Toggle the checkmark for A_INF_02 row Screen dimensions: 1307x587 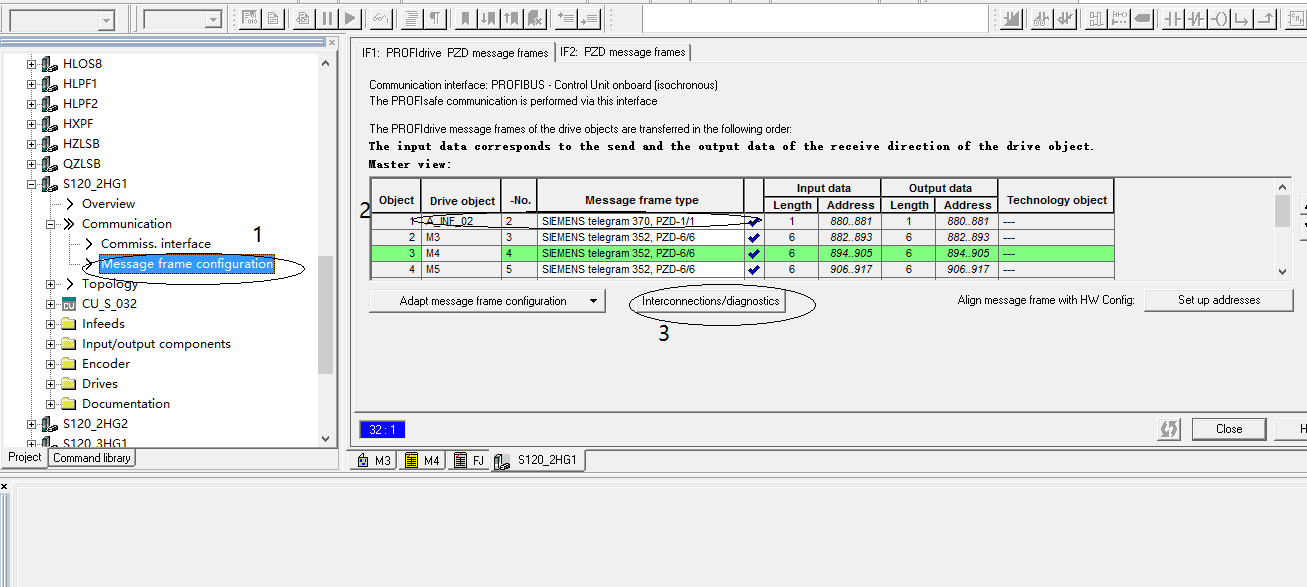click(754, 221)
